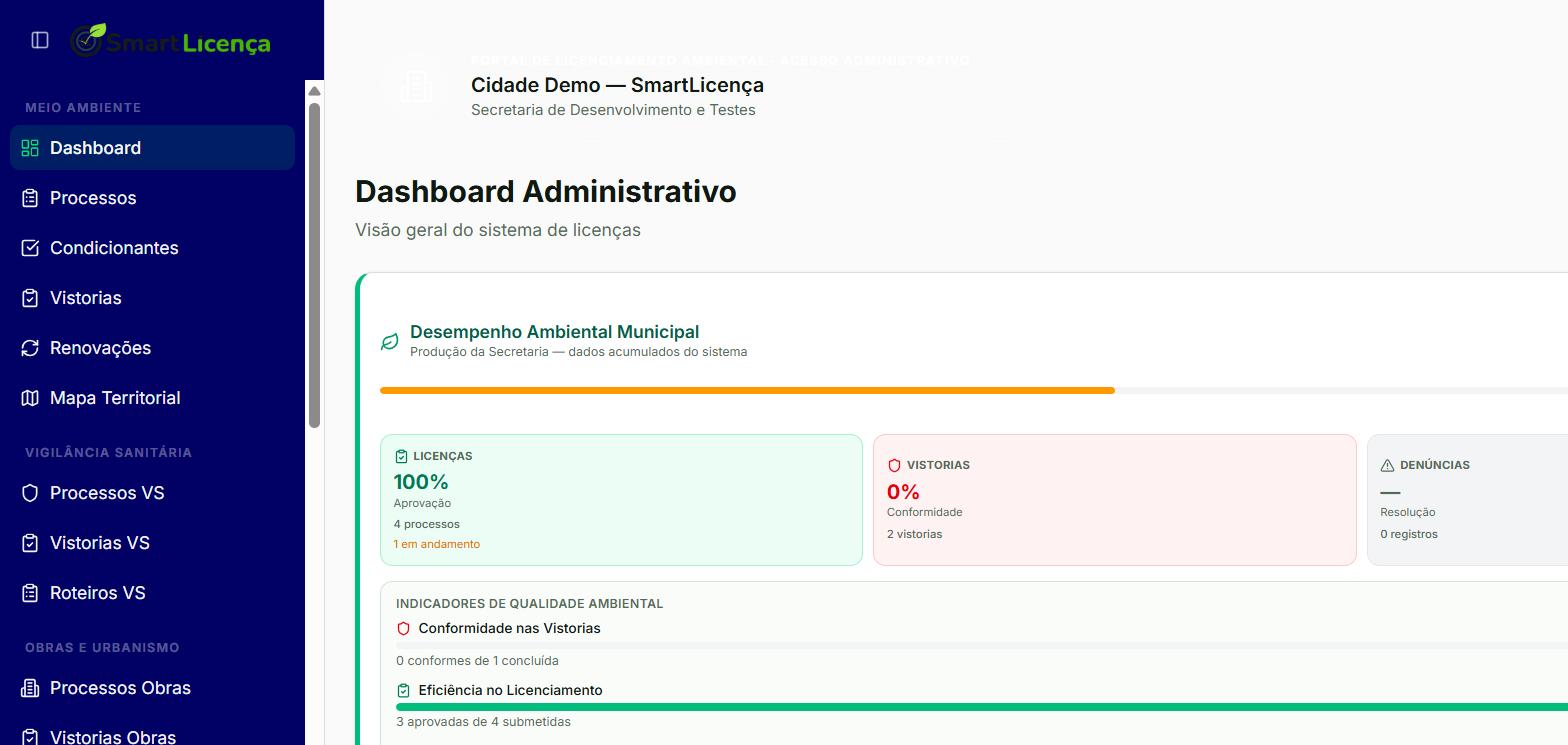
Task: Click 'Cidade Demo — SmartLicença' title
Action: point(617,85)
